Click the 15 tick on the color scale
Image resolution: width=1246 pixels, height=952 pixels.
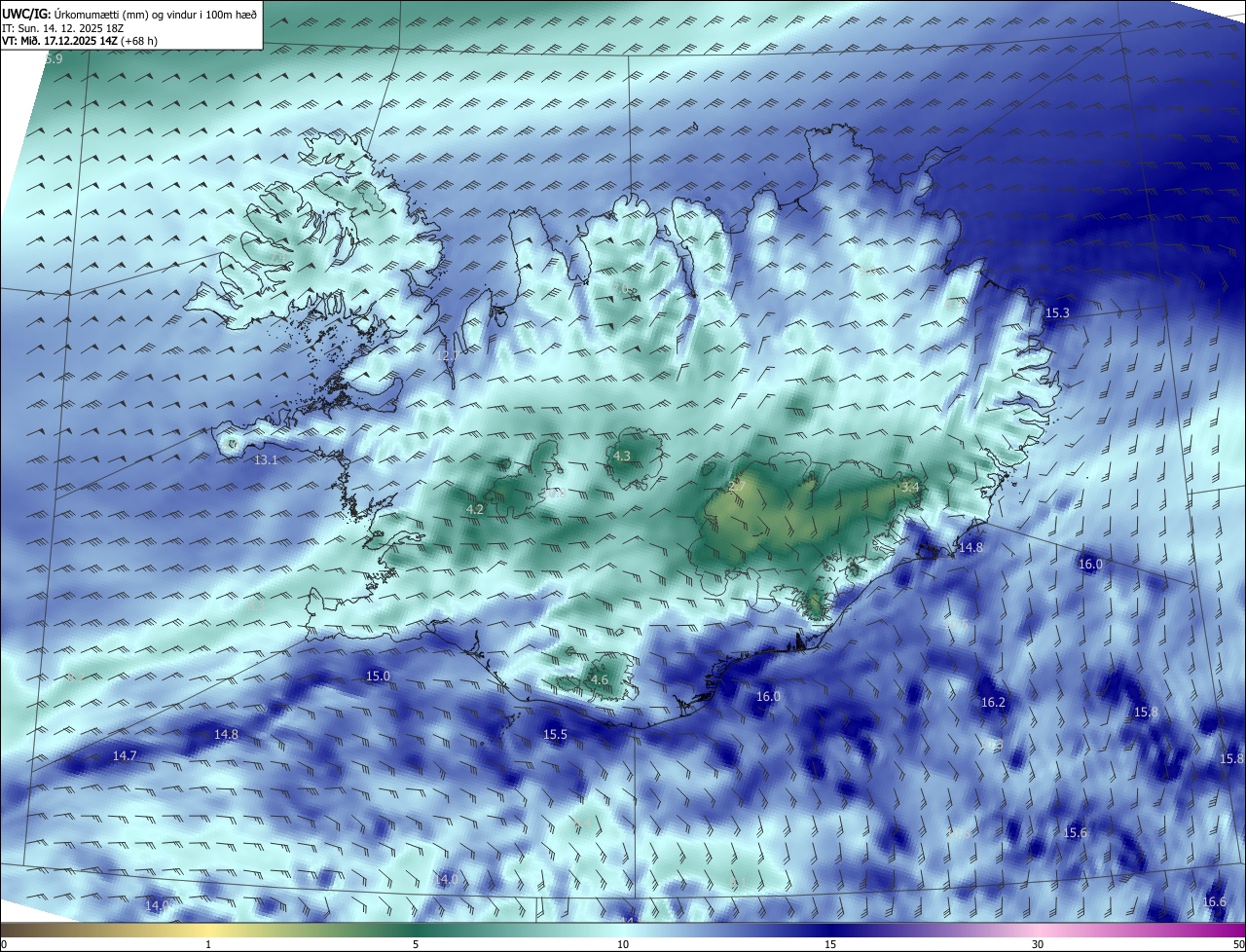(x=830, y=944)
